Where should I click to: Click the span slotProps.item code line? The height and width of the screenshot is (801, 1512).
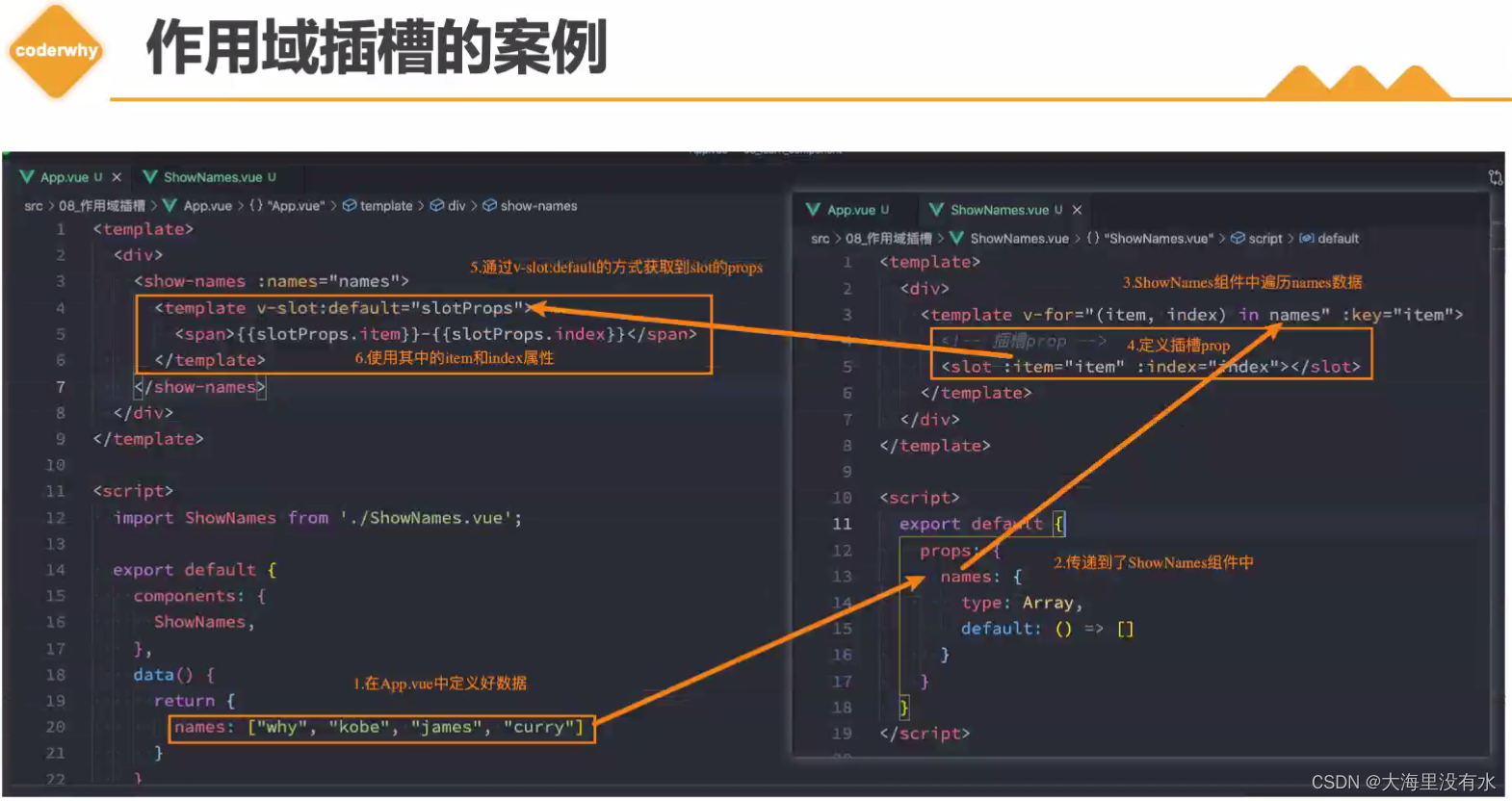[x=435, y=334]
